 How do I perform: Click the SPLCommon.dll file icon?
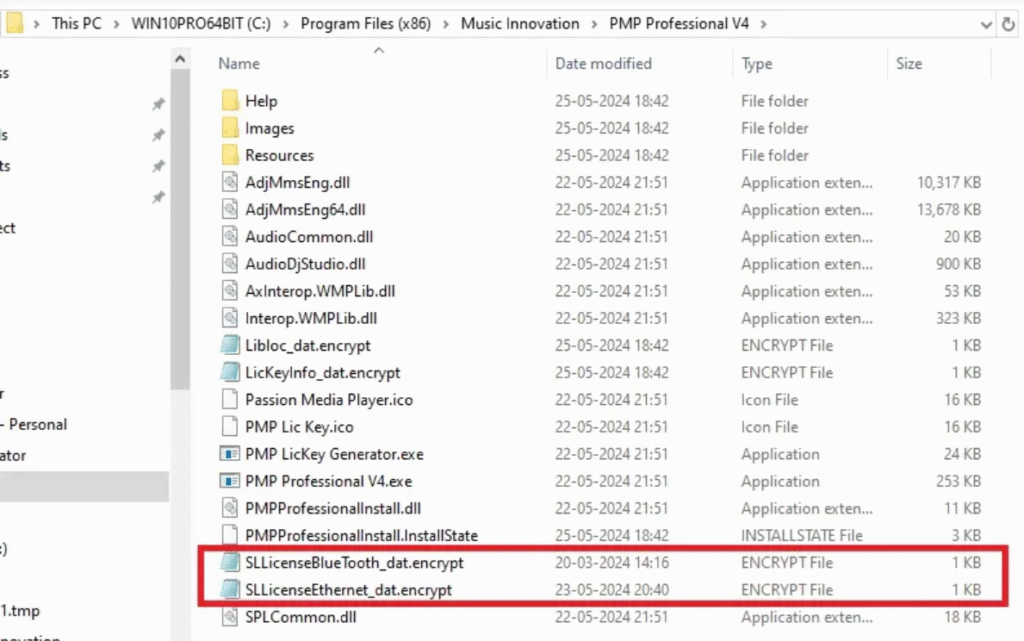tap(230, 617)
